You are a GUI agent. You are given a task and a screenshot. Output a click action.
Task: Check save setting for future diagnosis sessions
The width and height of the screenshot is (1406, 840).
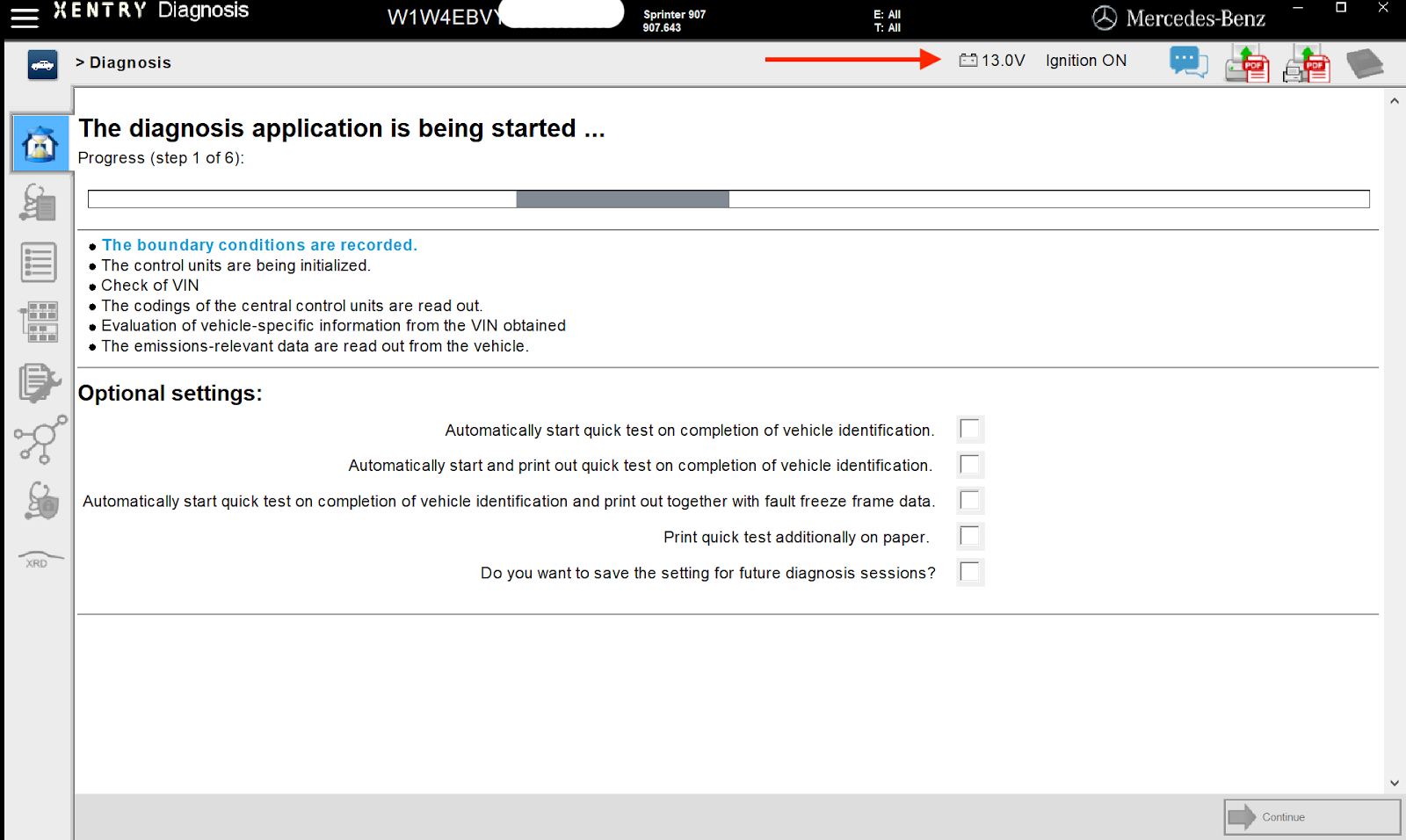click(x=969, y=572)
